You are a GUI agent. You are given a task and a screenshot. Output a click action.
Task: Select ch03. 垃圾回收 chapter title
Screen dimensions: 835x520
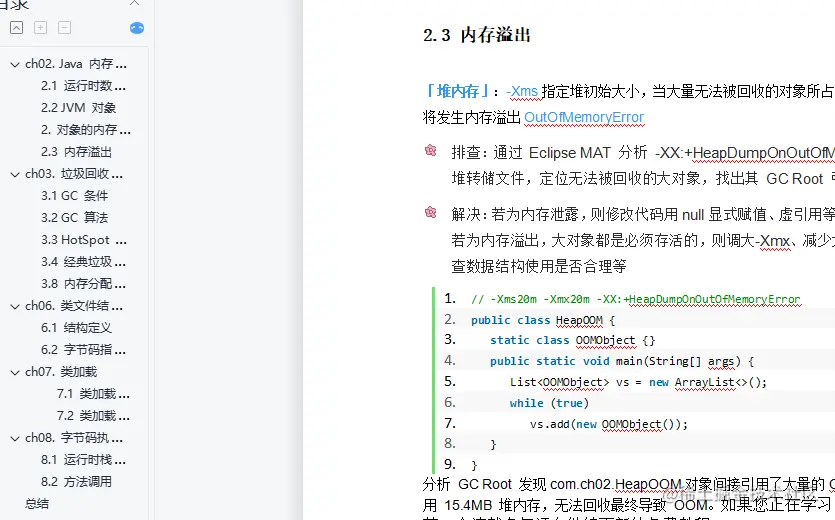point(74,174)
